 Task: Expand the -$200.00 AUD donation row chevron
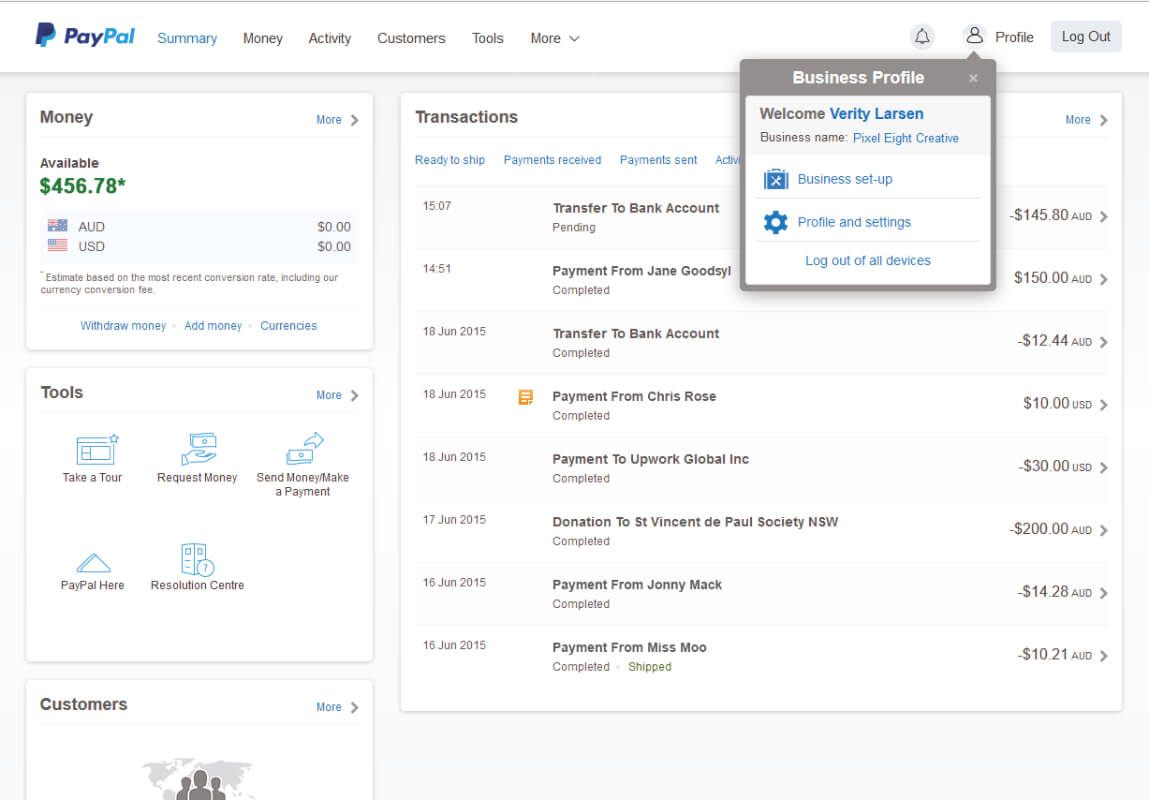(x=1104, y=530)
